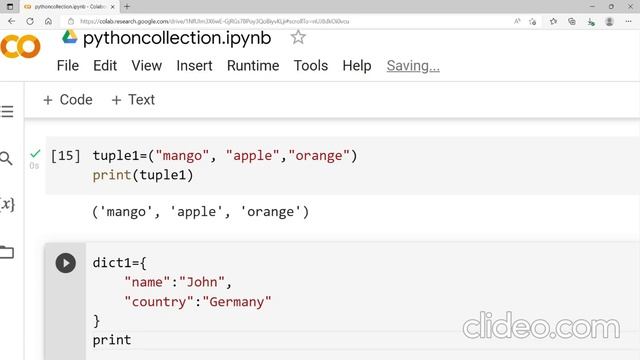Open the browser extensions icon

click(591, 22)
